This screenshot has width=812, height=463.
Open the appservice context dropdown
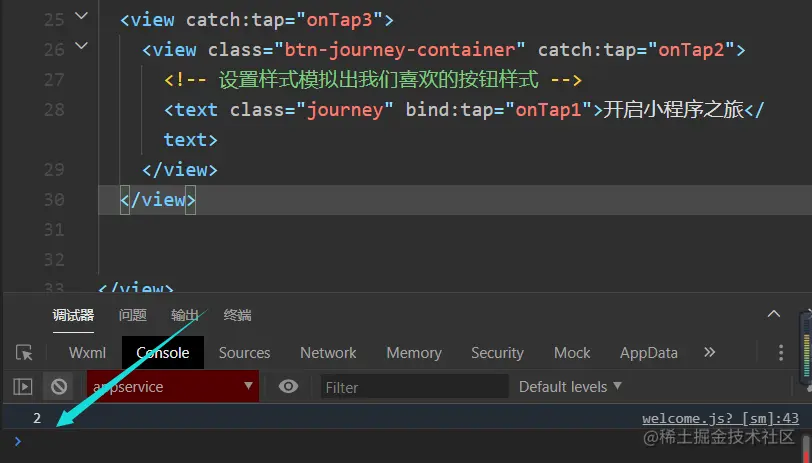pos(173,386)
